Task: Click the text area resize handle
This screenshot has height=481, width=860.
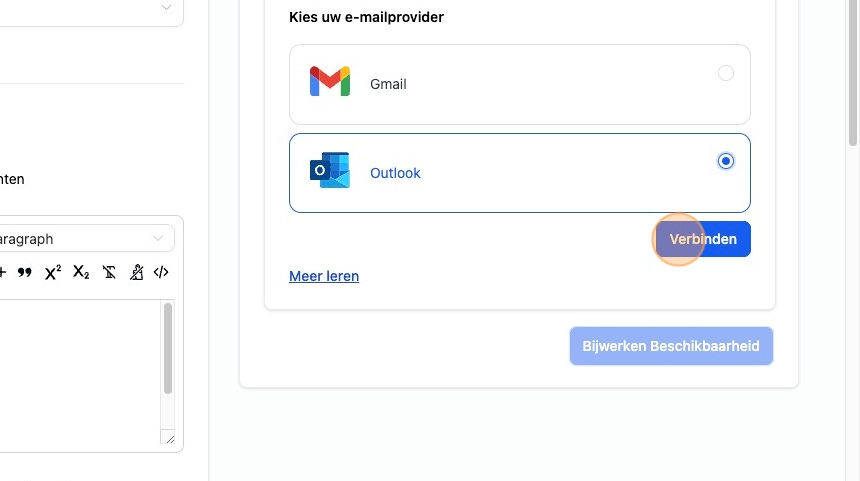Action: [169, 439]
